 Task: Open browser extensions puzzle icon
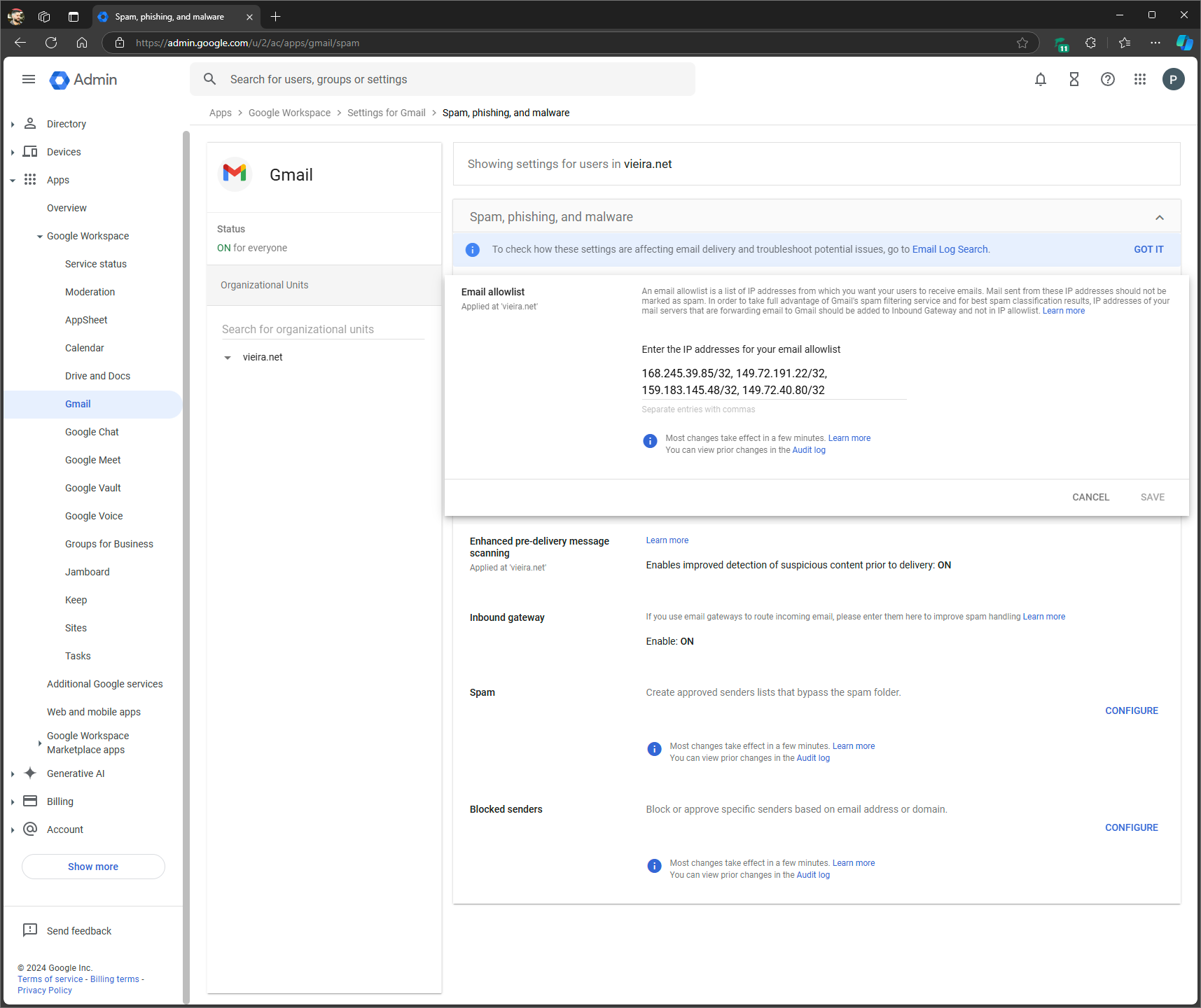(1090, 43)
